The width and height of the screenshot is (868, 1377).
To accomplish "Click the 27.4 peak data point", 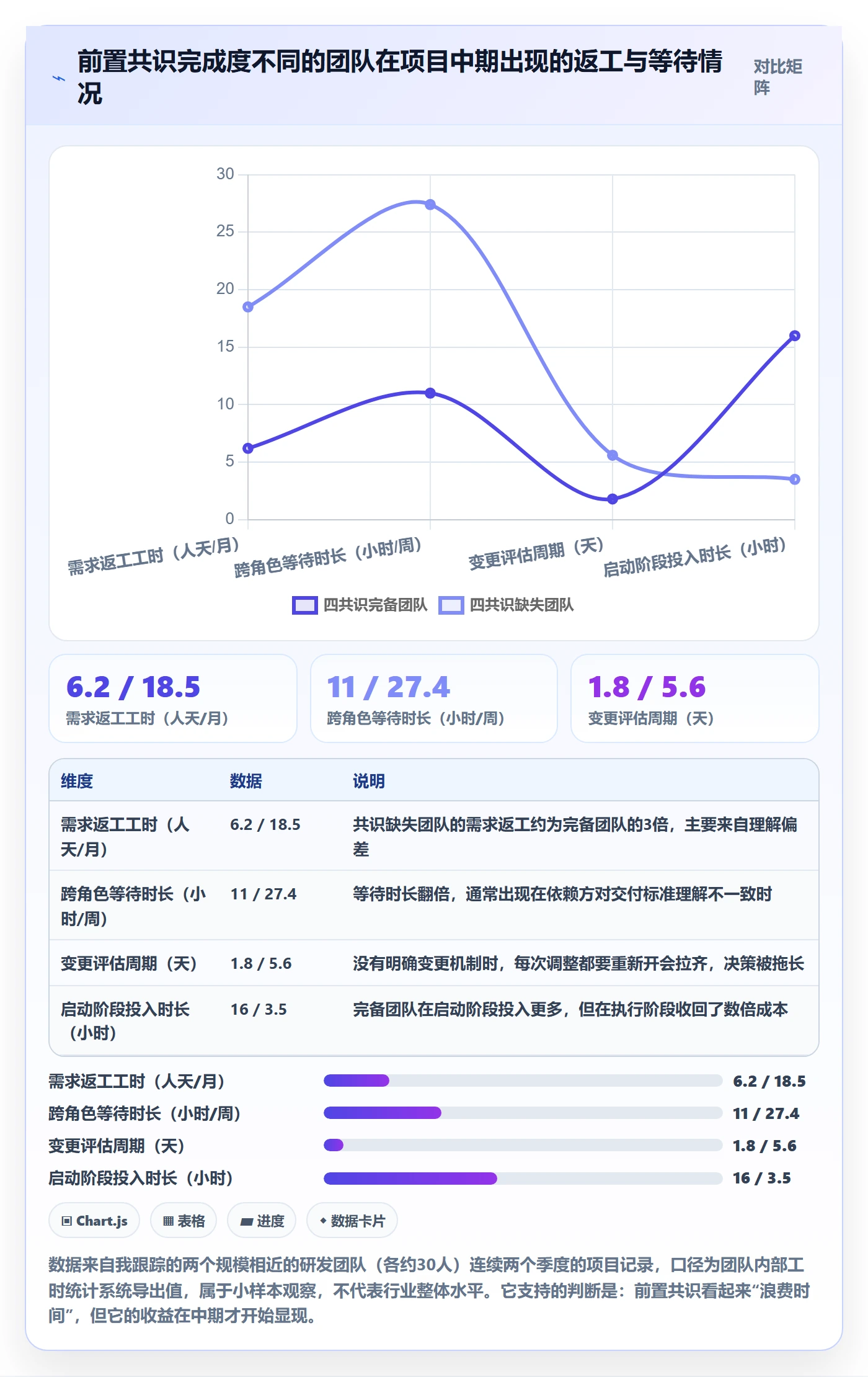I will (x=430, y=205).
